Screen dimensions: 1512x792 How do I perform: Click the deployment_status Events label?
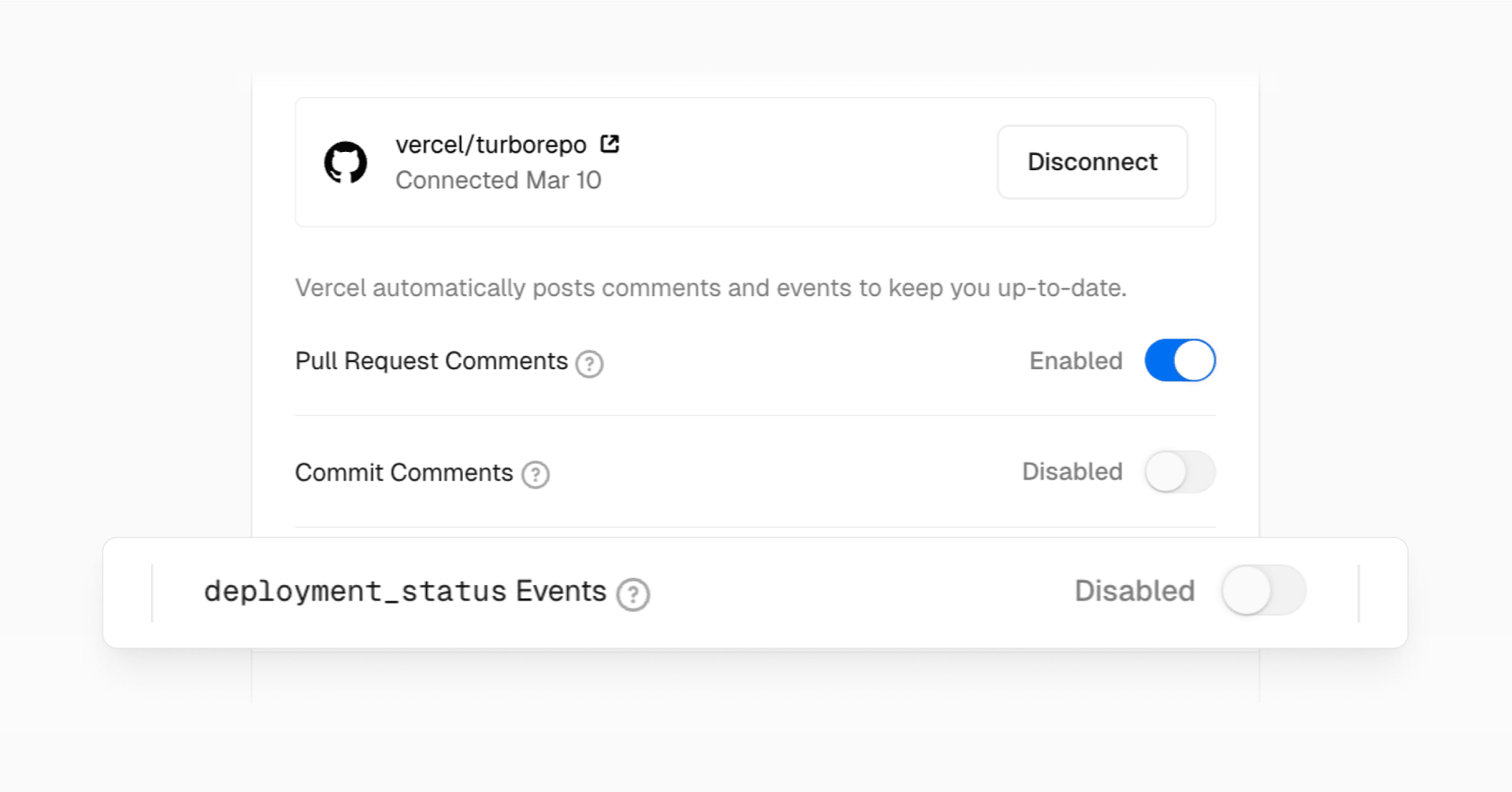[405, 591]
